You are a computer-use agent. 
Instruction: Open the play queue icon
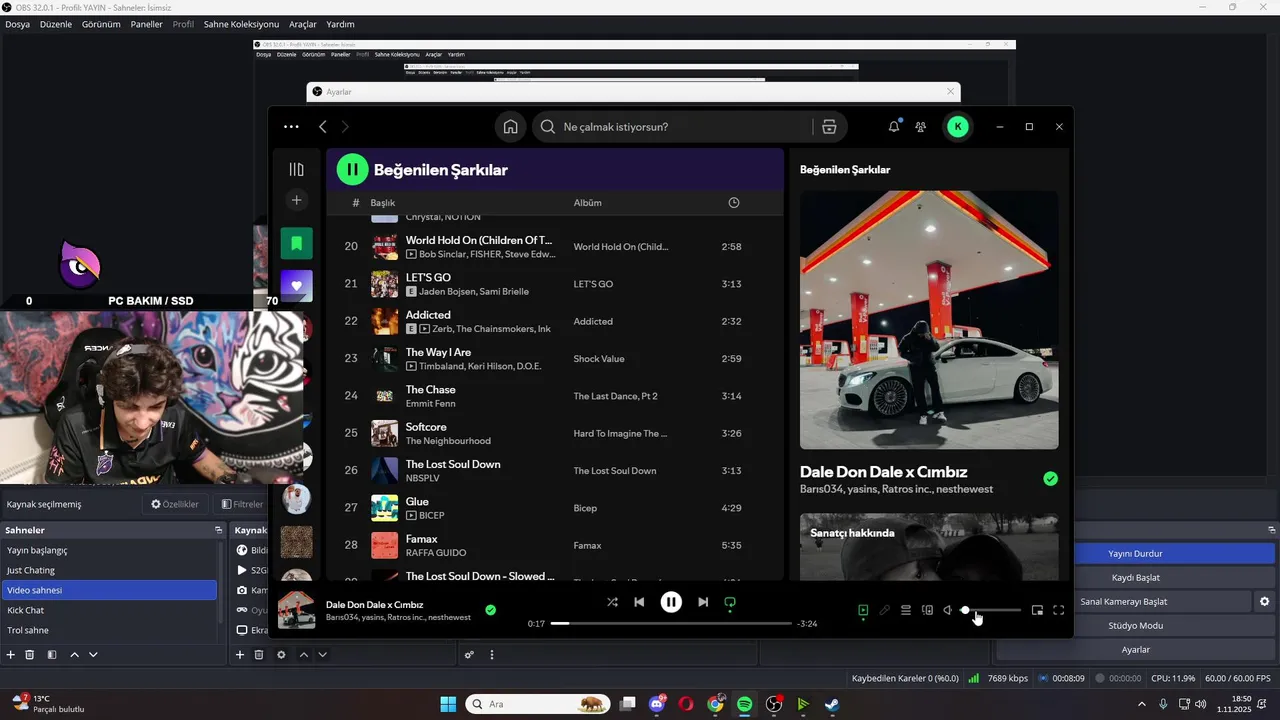pos(906,610)
